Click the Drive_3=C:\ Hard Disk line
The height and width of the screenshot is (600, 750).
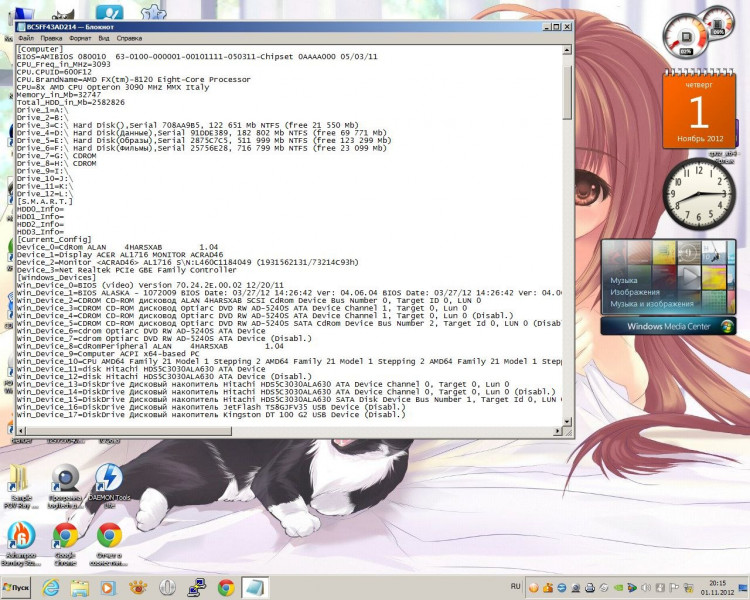click(x=188, y=125)
